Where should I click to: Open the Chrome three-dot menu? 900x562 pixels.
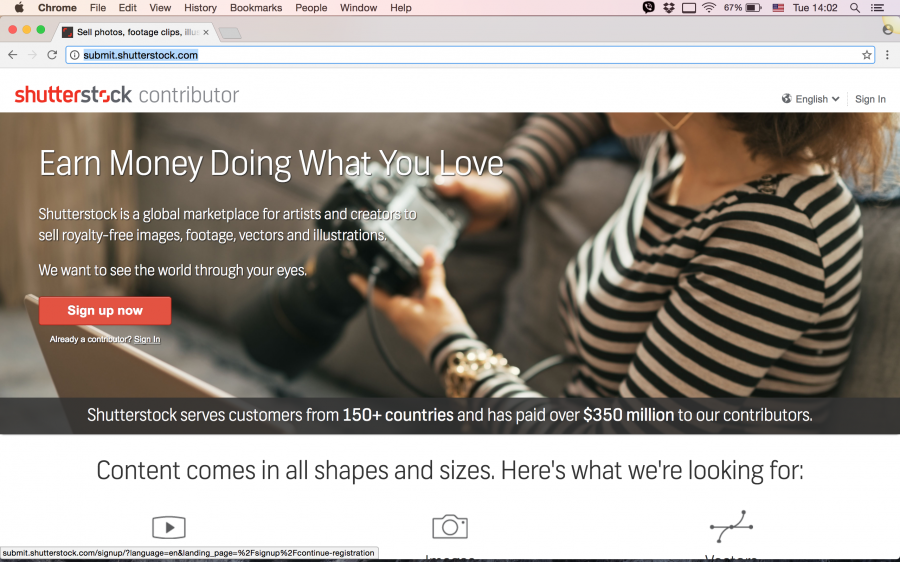tap(887, 55)
